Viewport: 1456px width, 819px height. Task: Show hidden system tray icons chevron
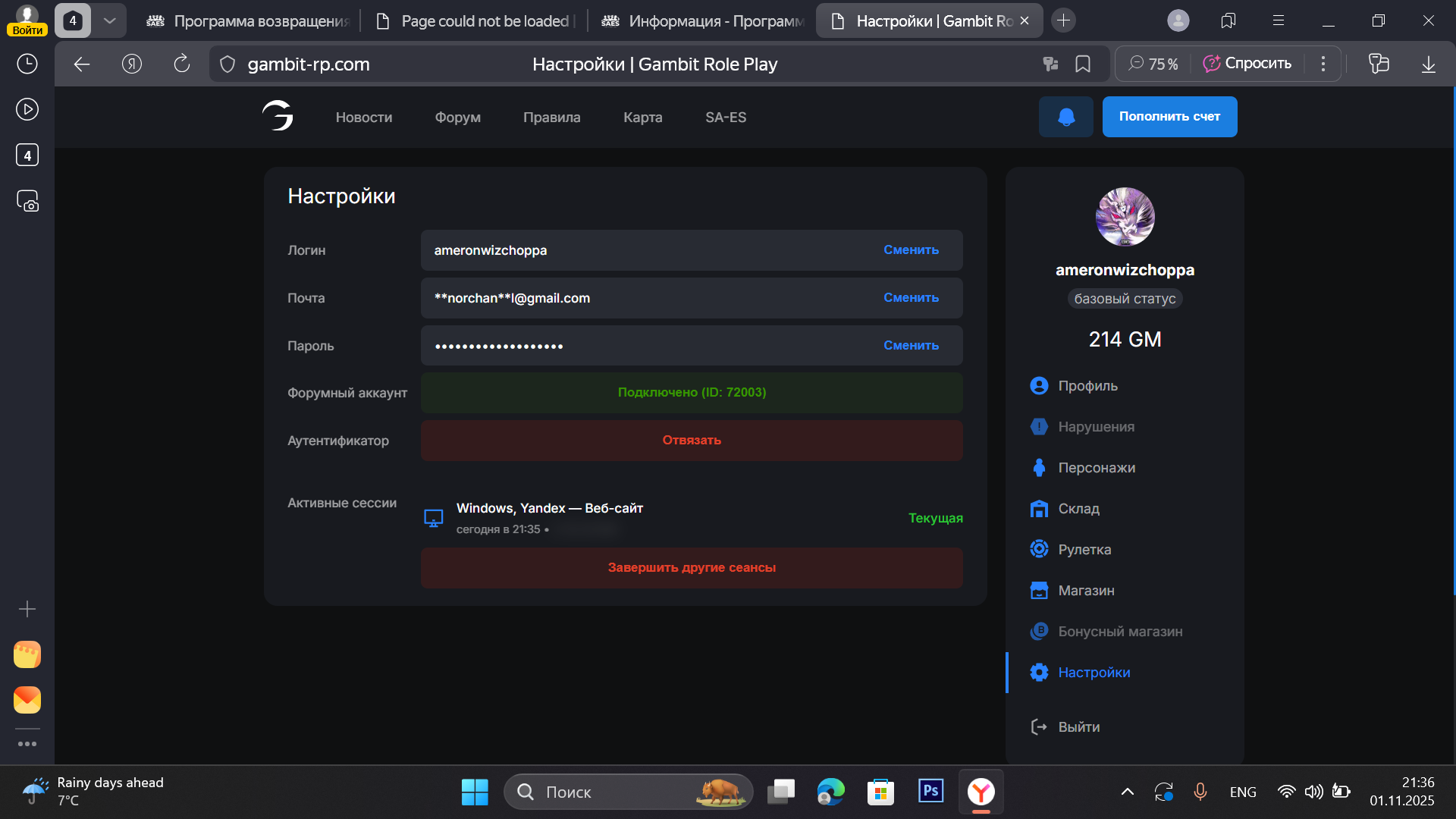(x=1127, y=792)
